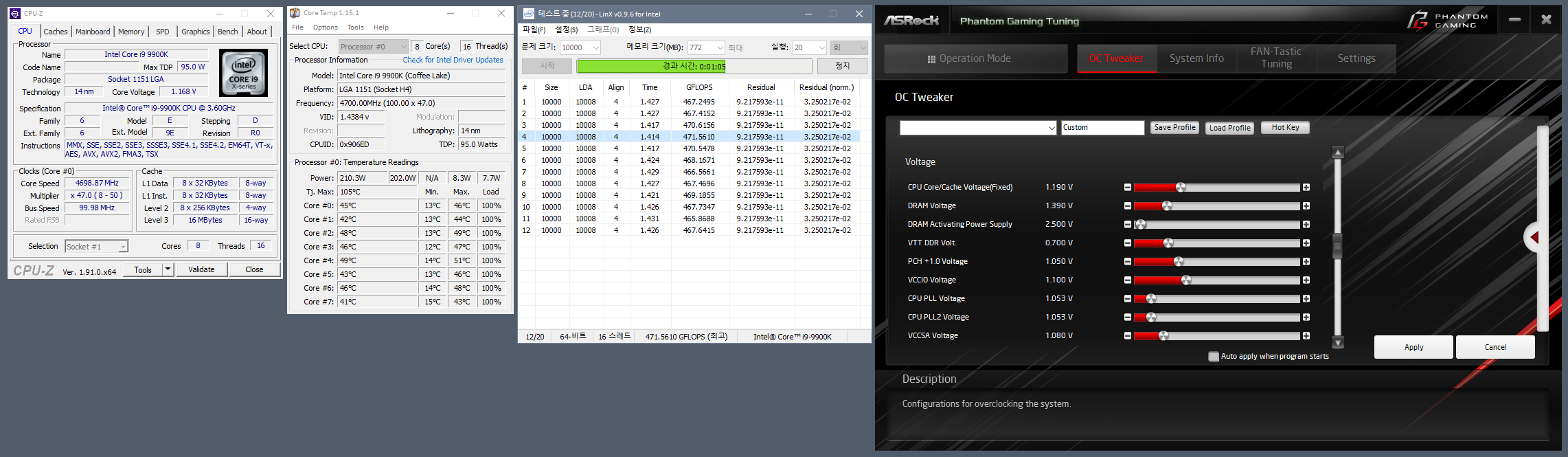Open the Memory tab in CPU-Z
The image size is (1568, 457).
coord(131,32)
